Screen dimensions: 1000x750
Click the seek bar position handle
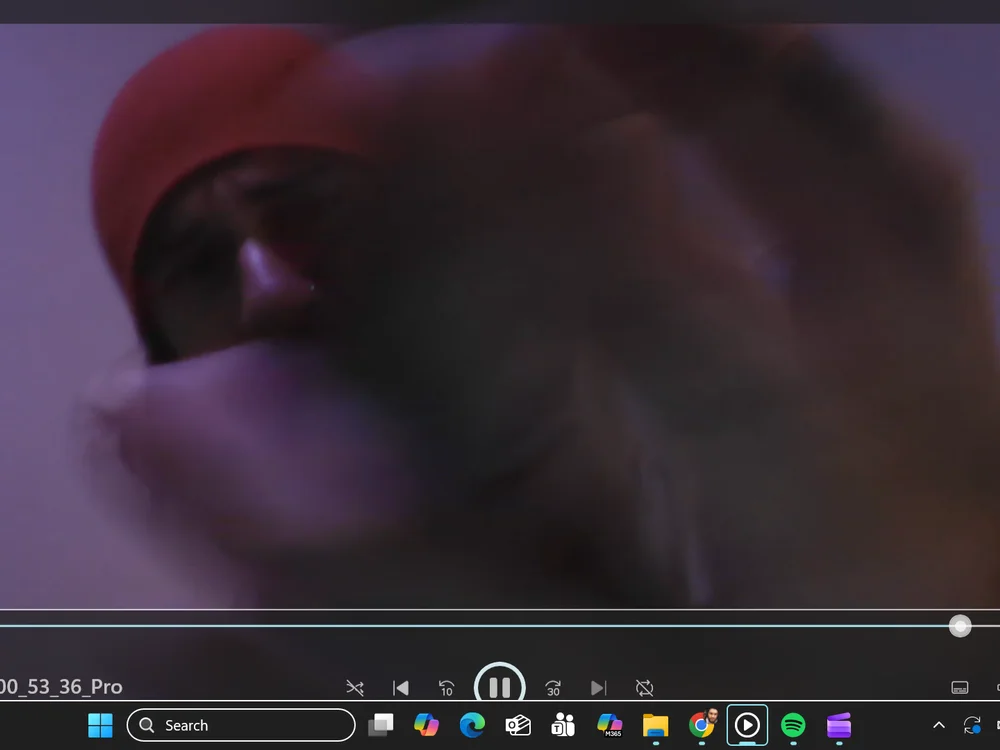click(960, 626)
